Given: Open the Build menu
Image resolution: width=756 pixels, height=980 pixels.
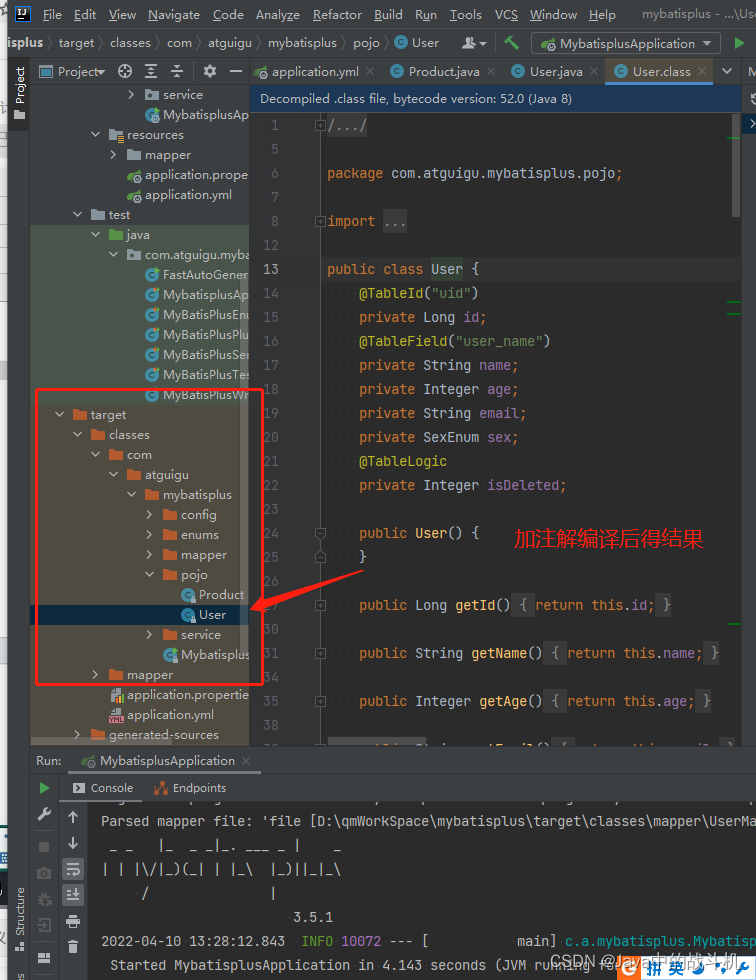Looking at the screenshot, I should tap(388, 14).
